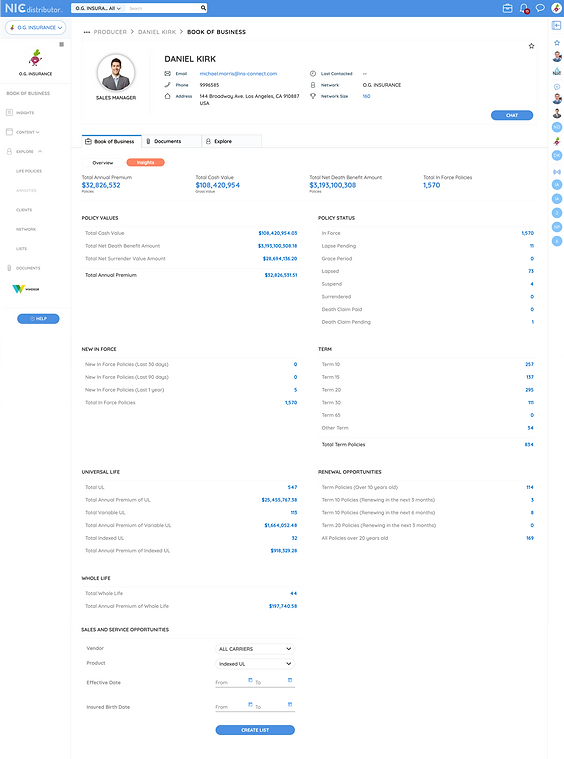Open Insured Birth Date From calendar icon
This screenshot has height=759, width=564.
[250, 704]
